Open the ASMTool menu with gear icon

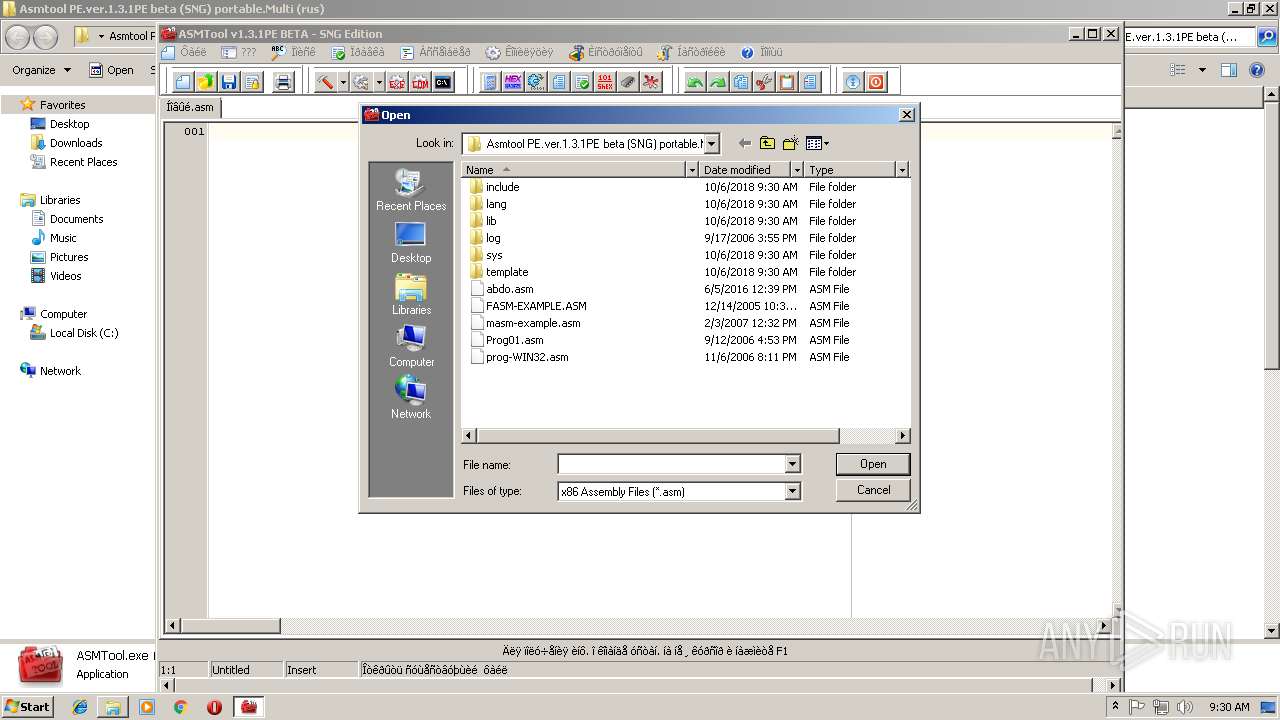click(x=519, y=52)
